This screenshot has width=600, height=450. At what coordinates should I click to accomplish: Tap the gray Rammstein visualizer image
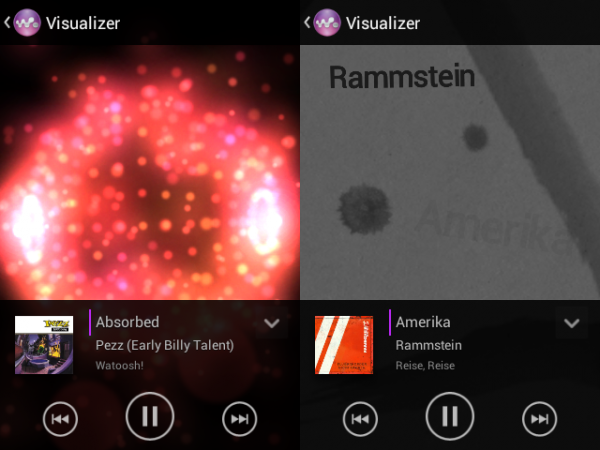(x=450, y=172)
